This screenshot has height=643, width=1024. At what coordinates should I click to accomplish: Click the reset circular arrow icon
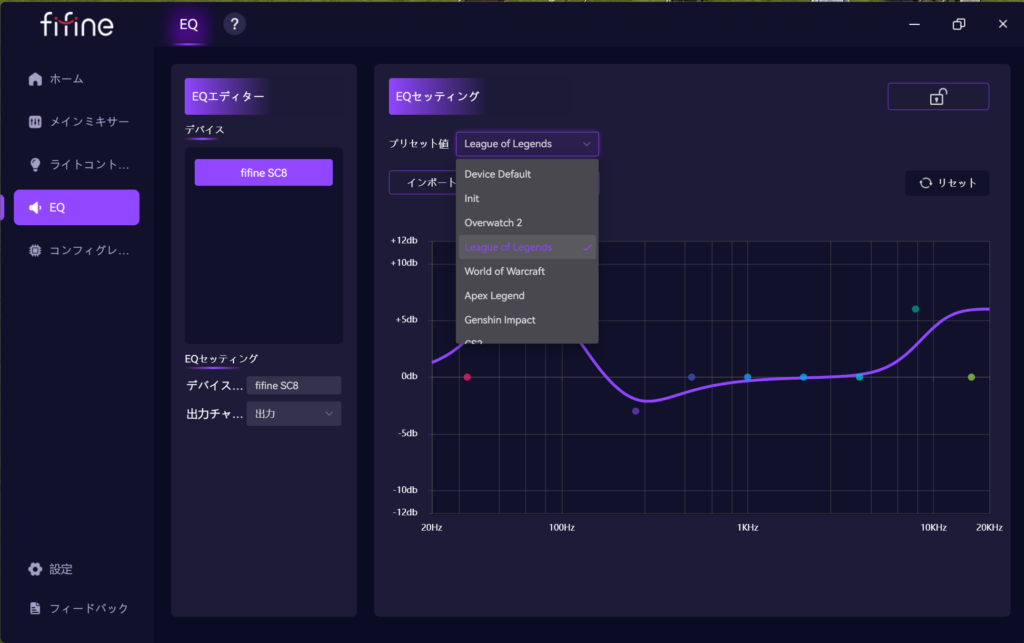pyautogui.click(x=925, y=183)
